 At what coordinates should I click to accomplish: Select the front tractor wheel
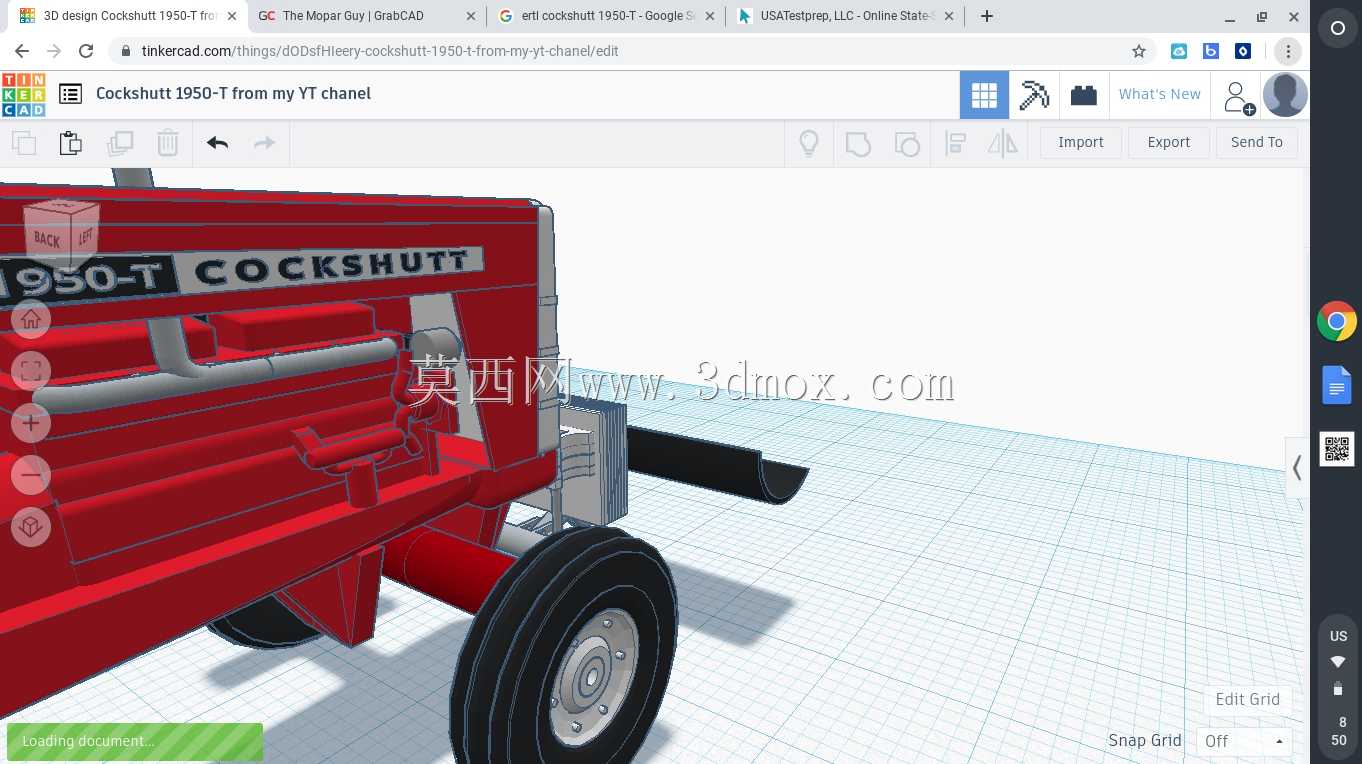pyautogui.click(x=565, y=648)
